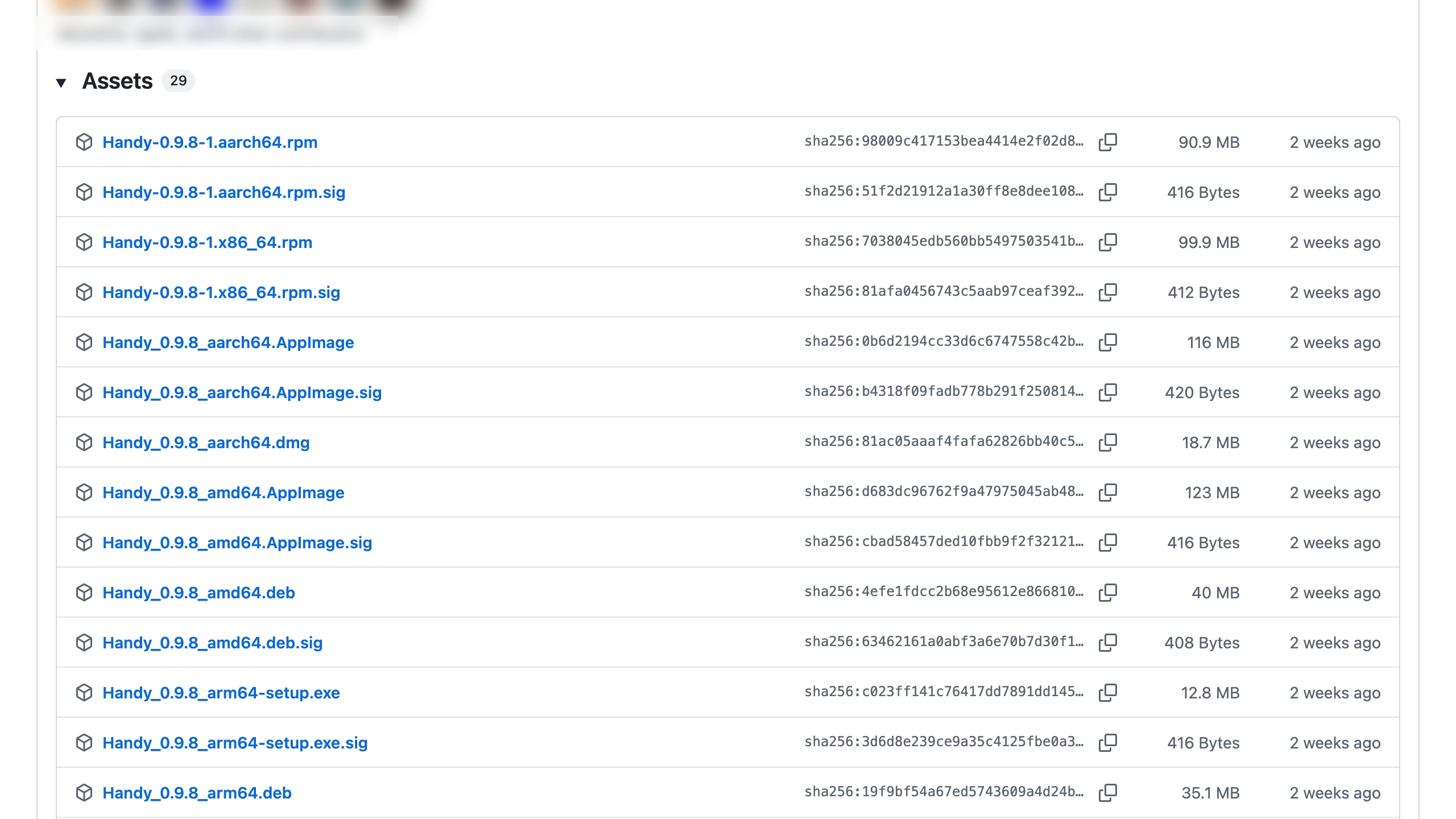
Task: Copy sha256 for Handy_0.9.8_aarch64.AppImage
Action: [1108, 342]
